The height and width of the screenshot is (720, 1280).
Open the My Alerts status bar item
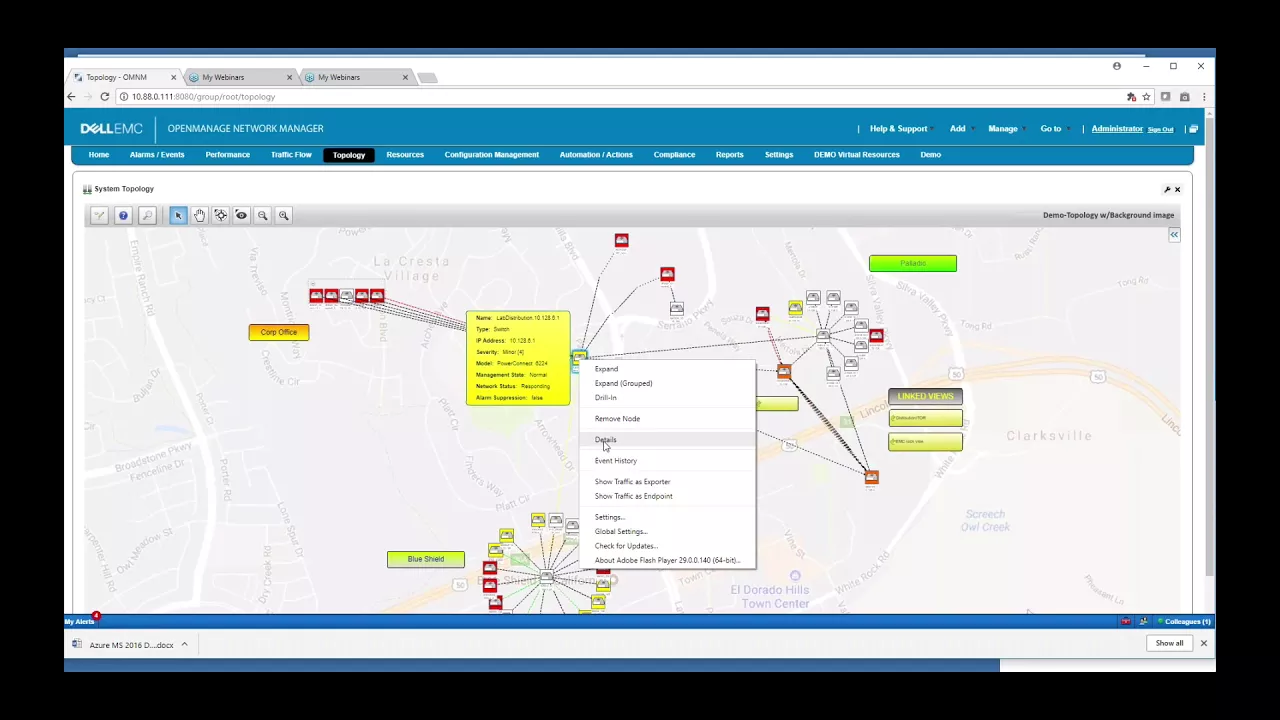pos(80,622)
